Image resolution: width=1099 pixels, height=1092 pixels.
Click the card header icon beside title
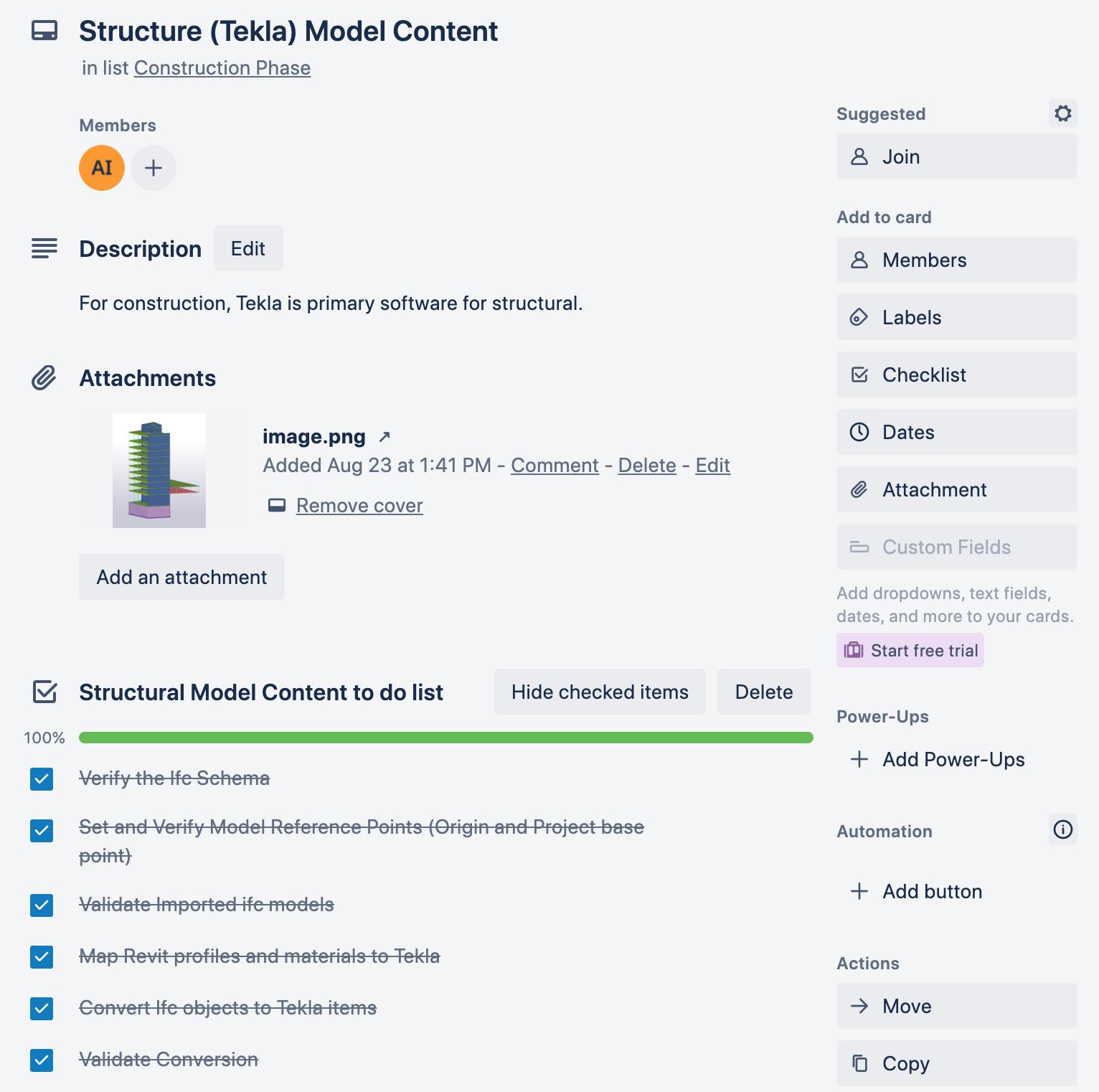(44, 31)
